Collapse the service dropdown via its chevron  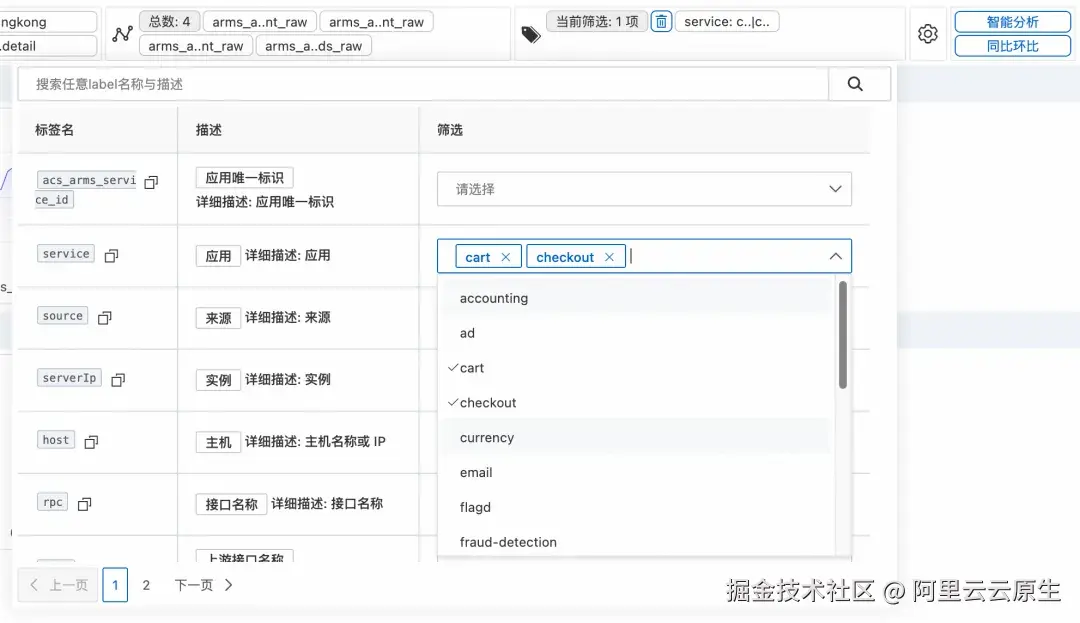click(835, 256)
